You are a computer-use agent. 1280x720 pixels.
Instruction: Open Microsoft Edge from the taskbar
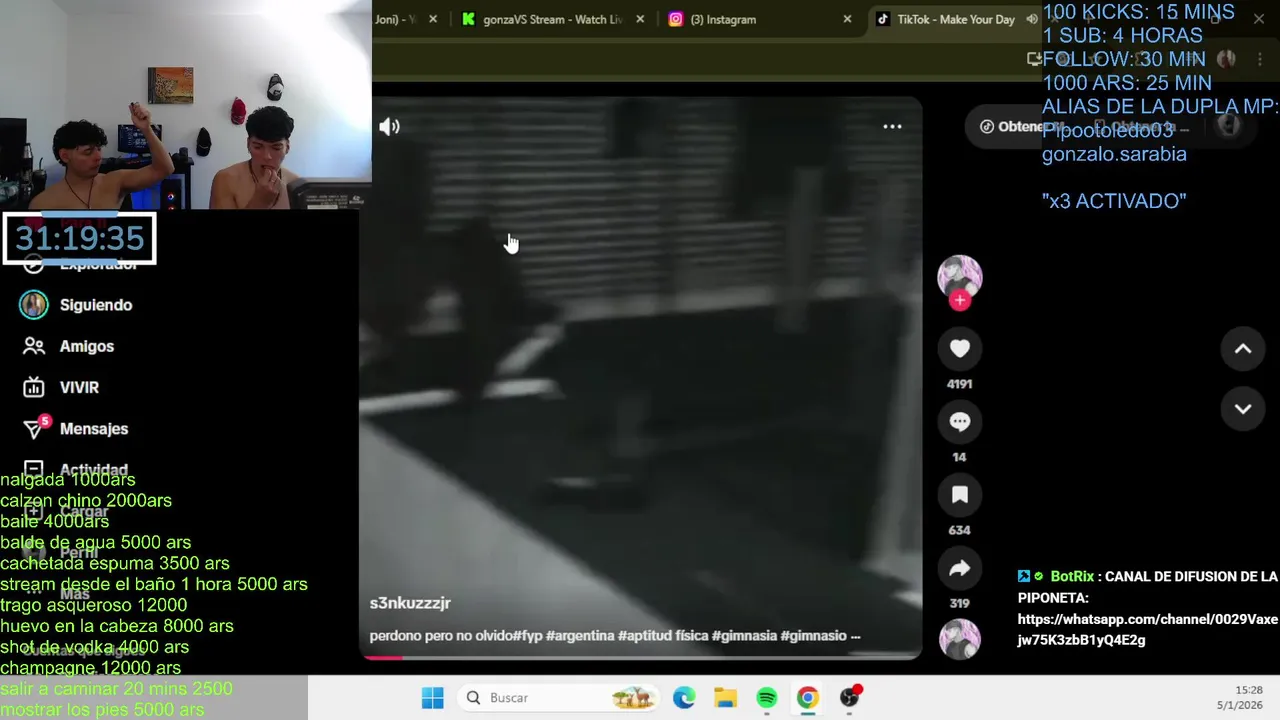click(x=684, y=698)
